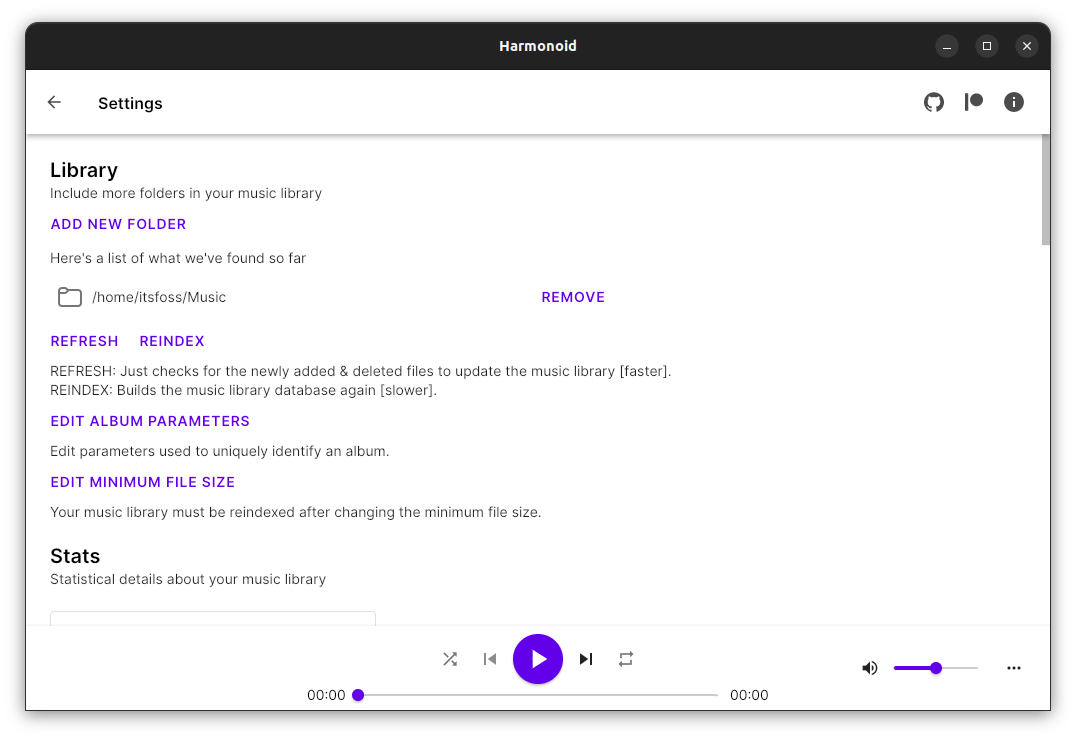Screen dimensions: 1076x739
Task: Click ADD NEW FOLDER
Action: coord(118,224)
